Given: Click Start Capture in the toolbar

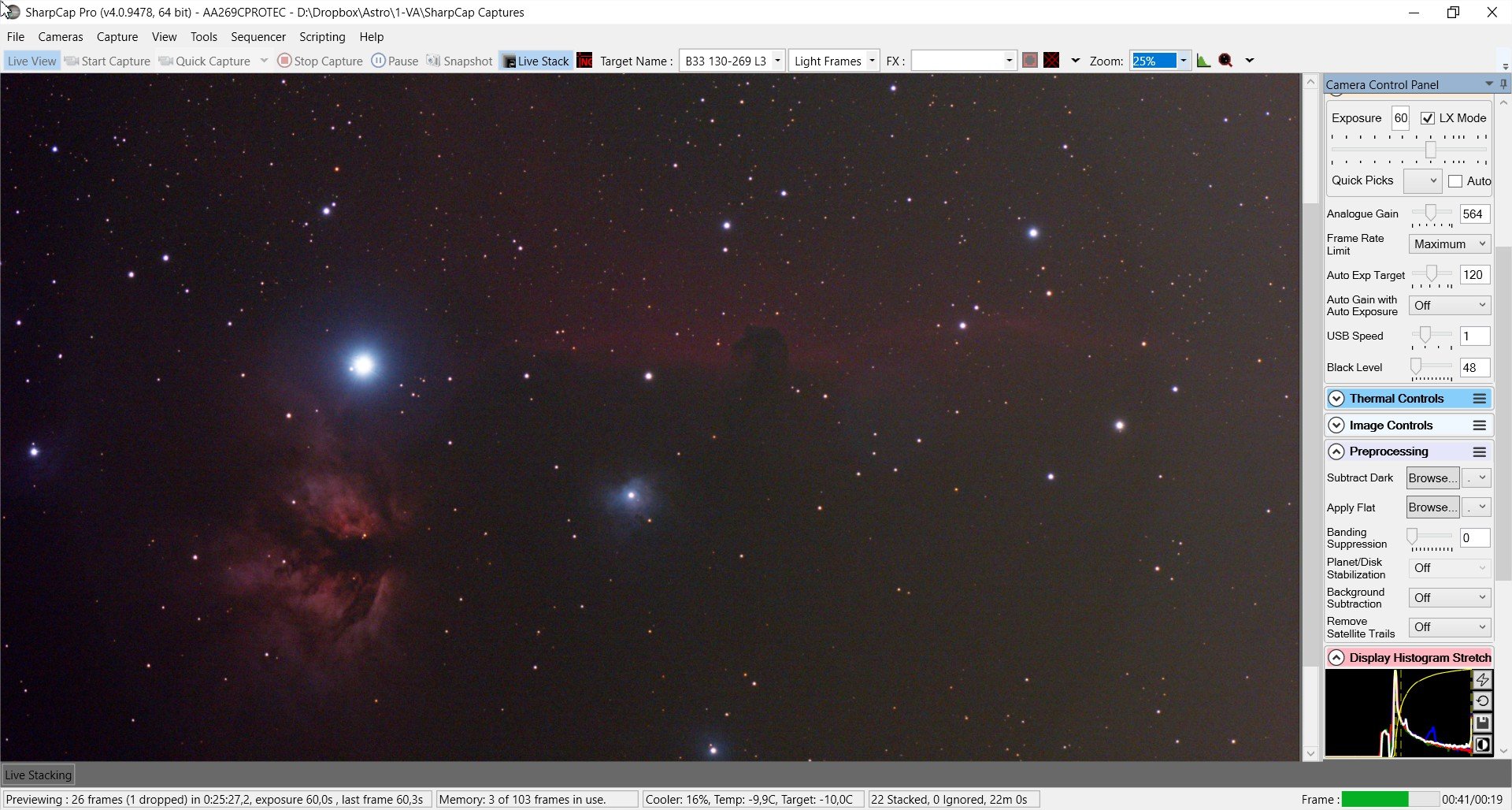Looking at the screenshot, I should coord(107,61).
